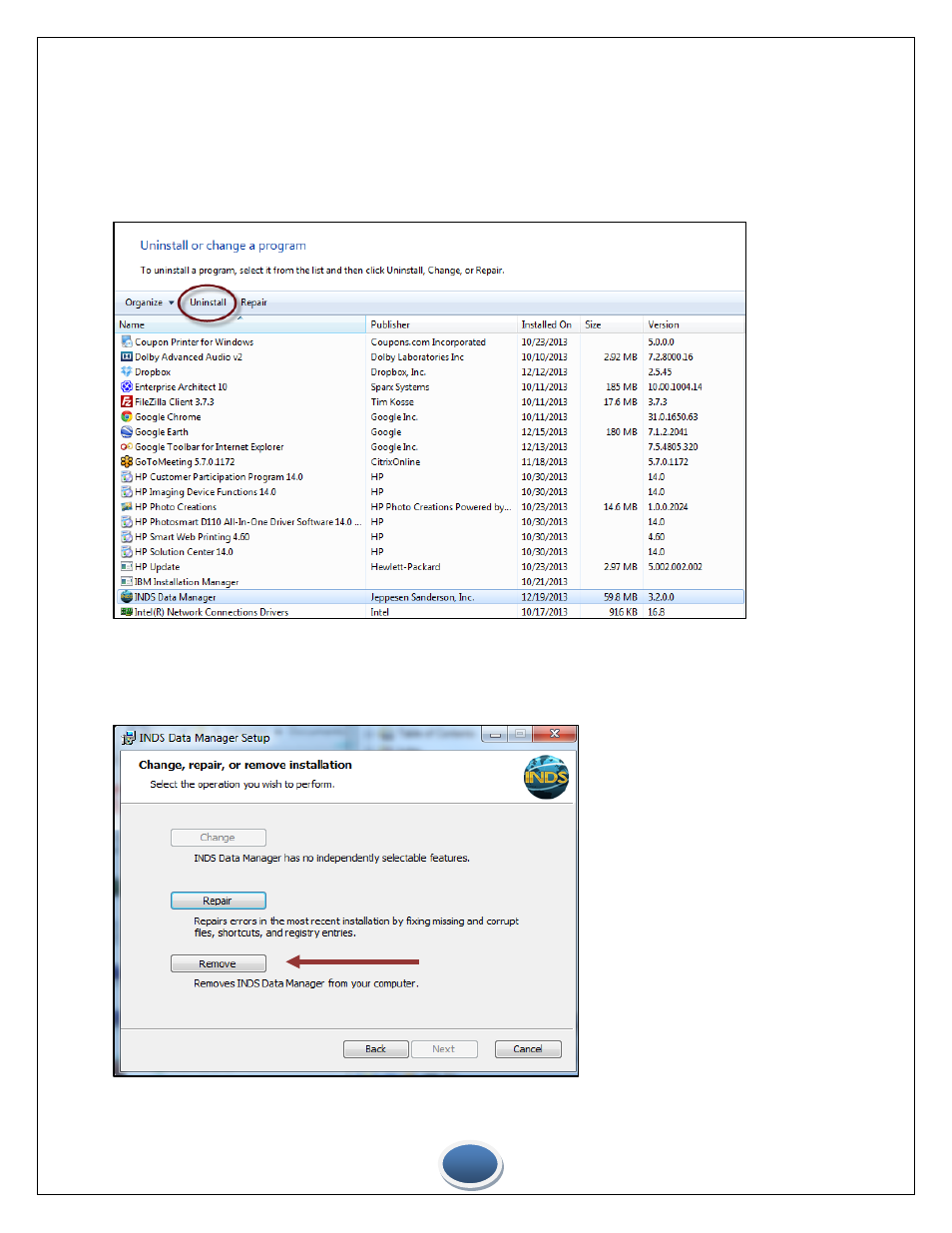Close the INDS Data Manager Setup window
This screenshot has width=952, height=1233.
[554, 734]
